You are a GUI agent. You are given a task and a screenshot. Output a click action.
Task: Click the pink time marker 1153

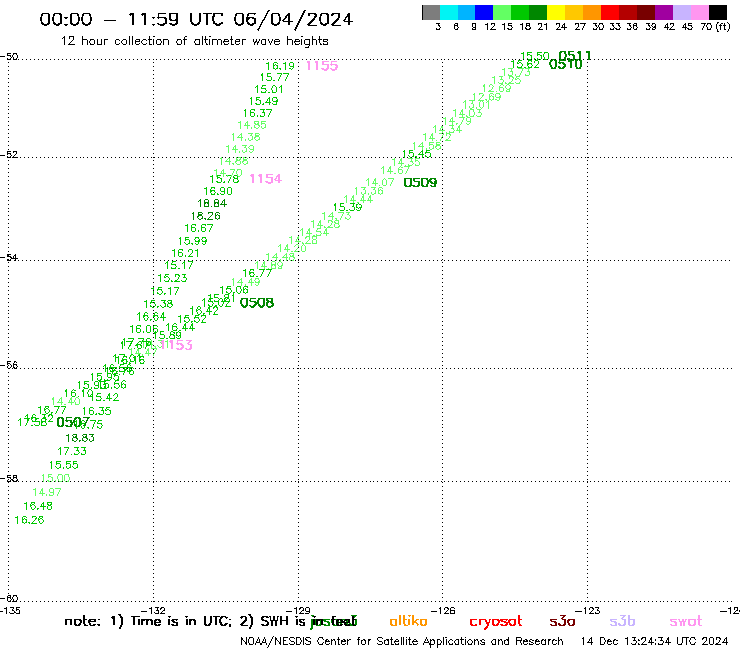pyautogui.click(x=176, y=345)
